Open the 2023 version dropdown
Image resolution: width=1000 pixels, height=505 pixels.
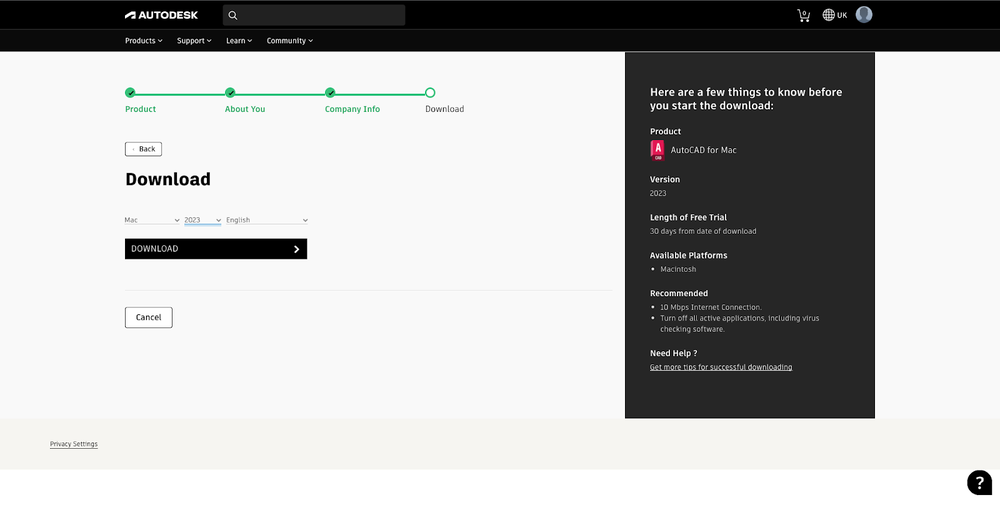203,220
